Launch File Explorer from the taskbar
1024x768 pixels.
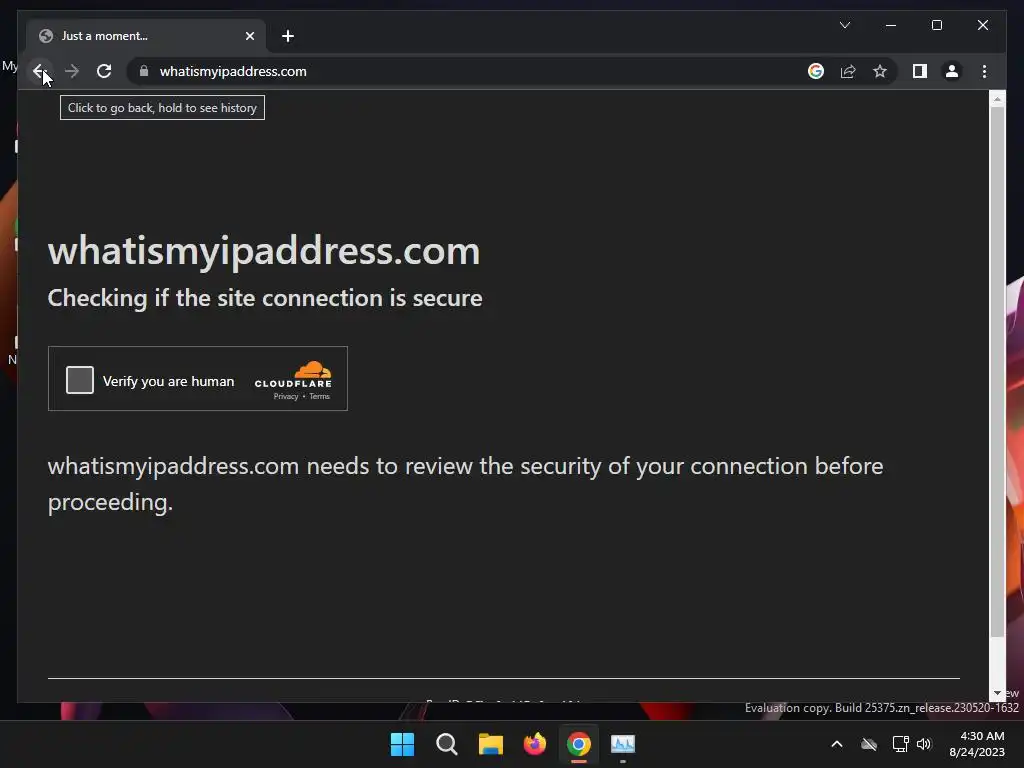490,744
